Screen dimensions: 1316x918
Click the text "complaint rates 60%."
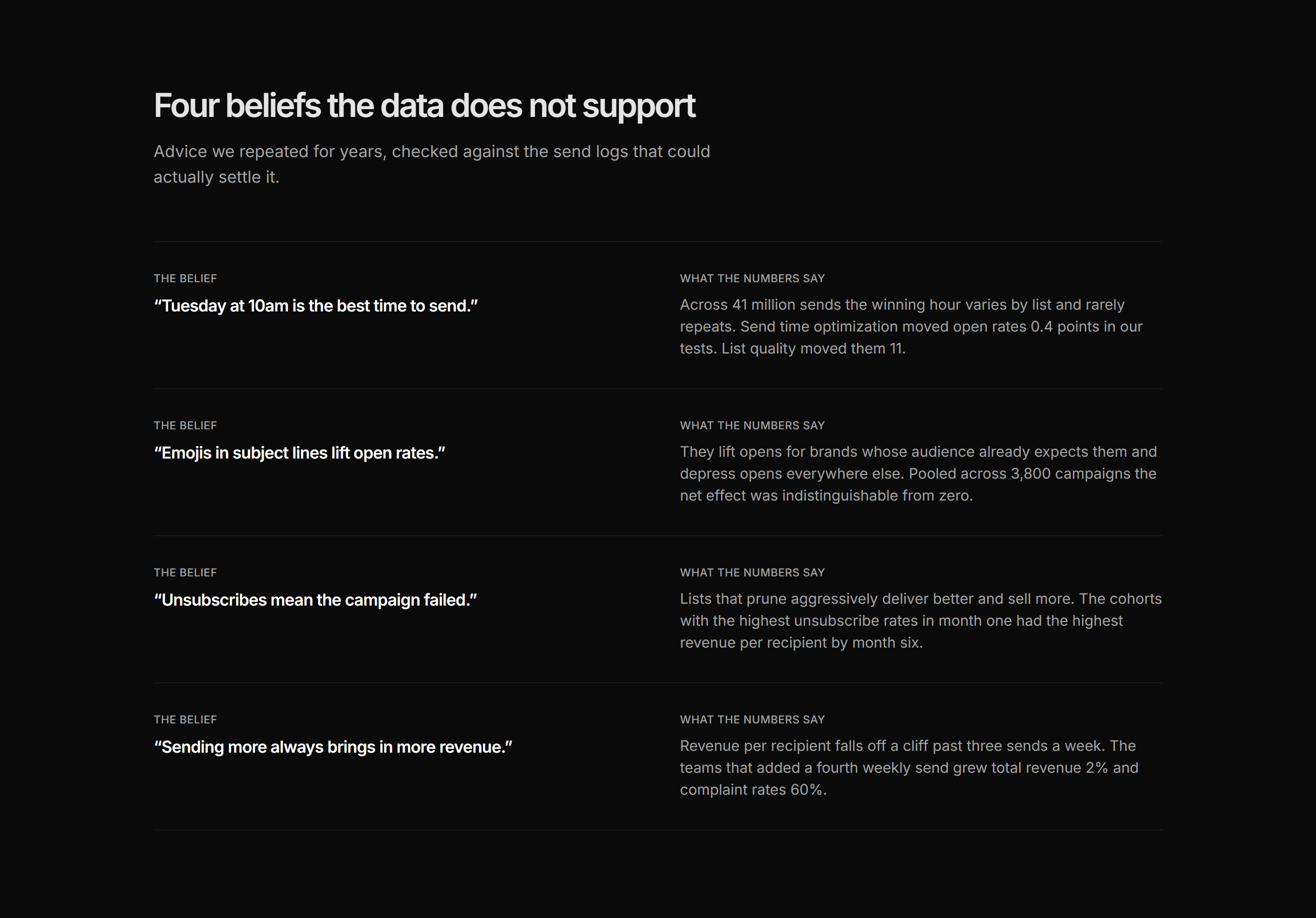(753, 790)
